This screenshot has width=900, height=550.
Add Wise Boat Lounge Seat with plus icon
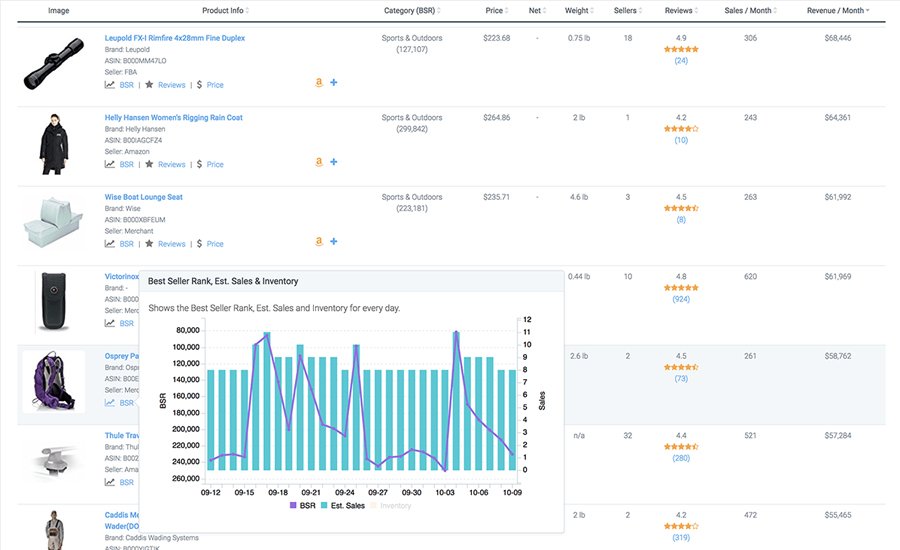click(x=333, y=242)
